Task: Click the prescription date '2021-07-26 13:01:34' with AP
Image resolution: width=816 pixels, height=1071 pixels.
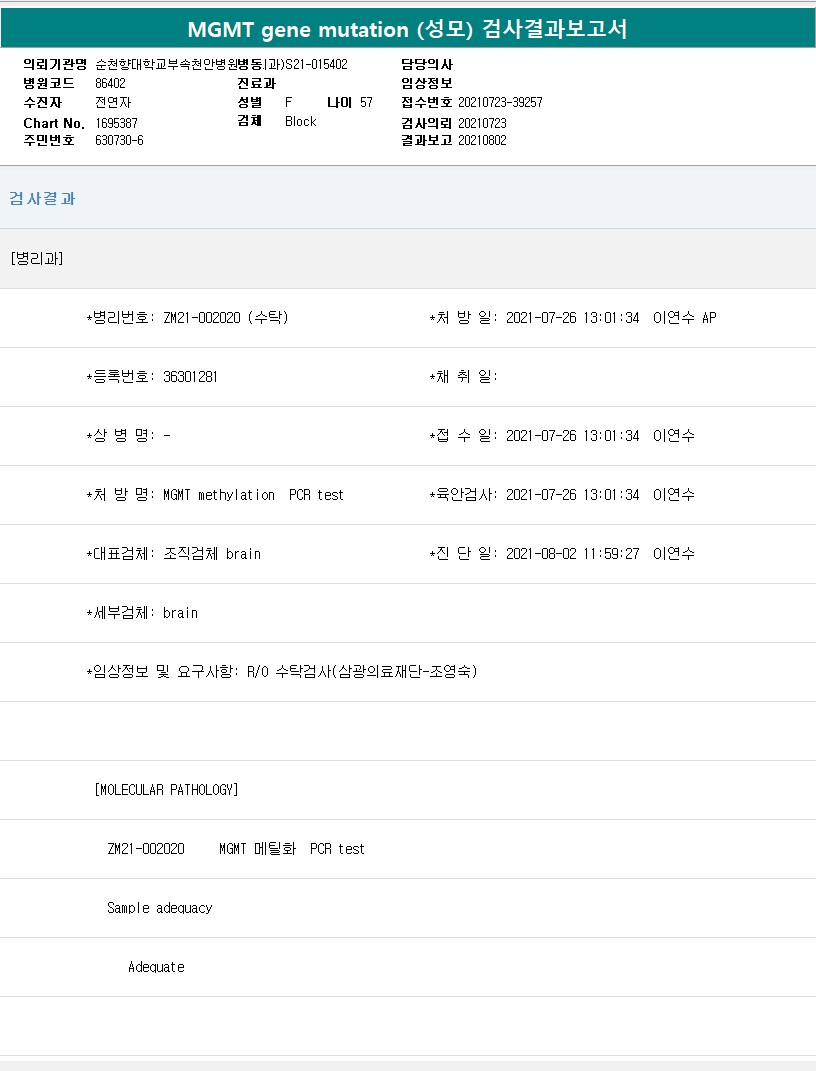Action: coord(572,318)
